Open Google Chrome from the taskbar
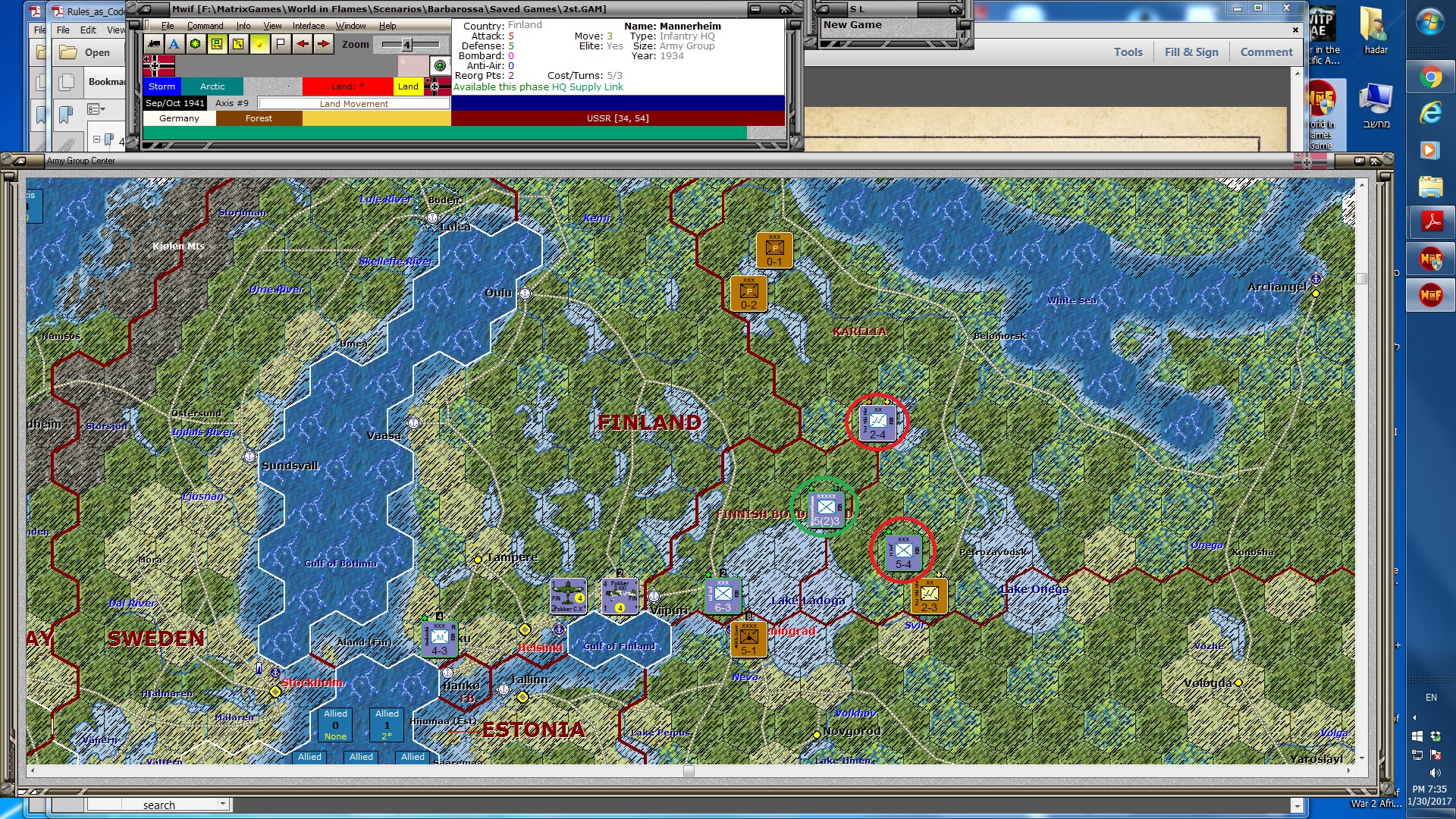 1431,77
